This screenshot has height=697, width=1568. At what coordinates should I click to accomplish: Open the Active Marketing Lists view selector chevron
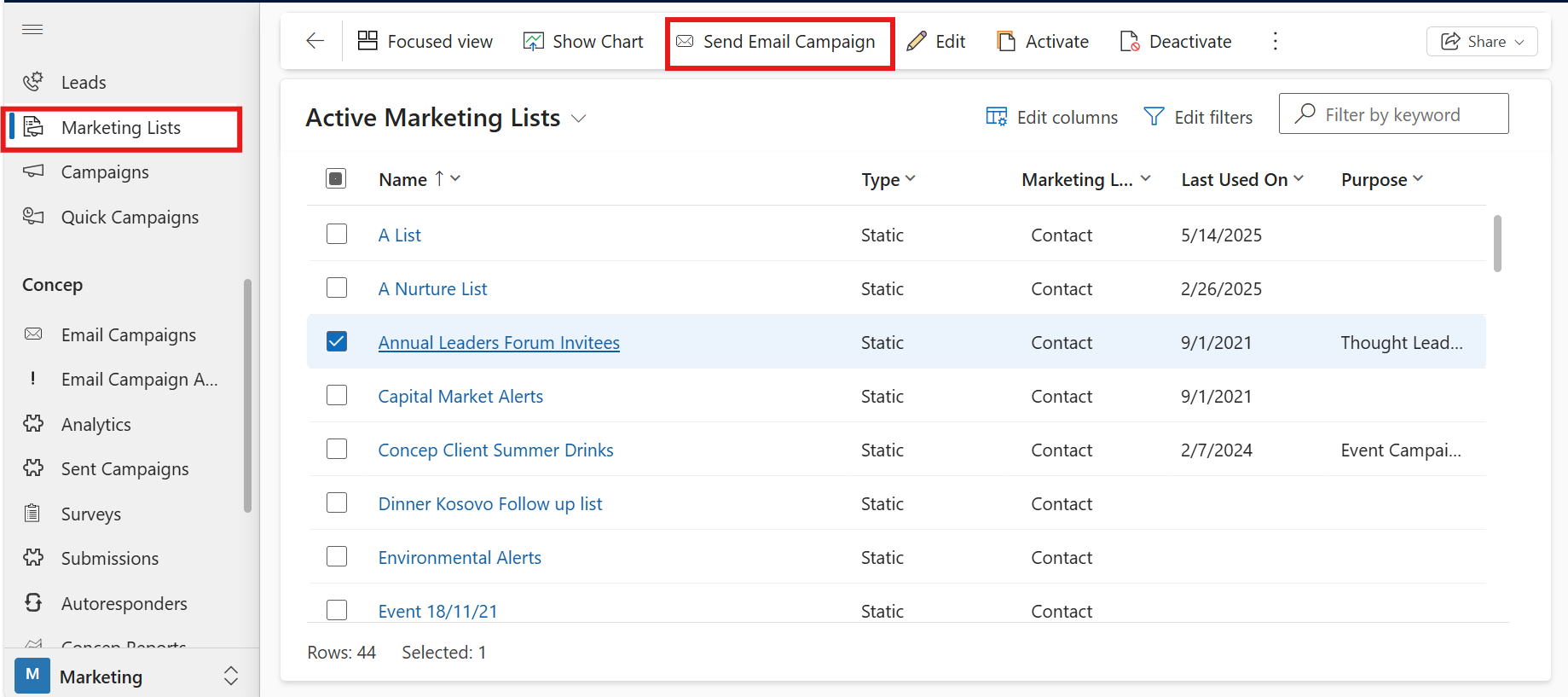579,119
